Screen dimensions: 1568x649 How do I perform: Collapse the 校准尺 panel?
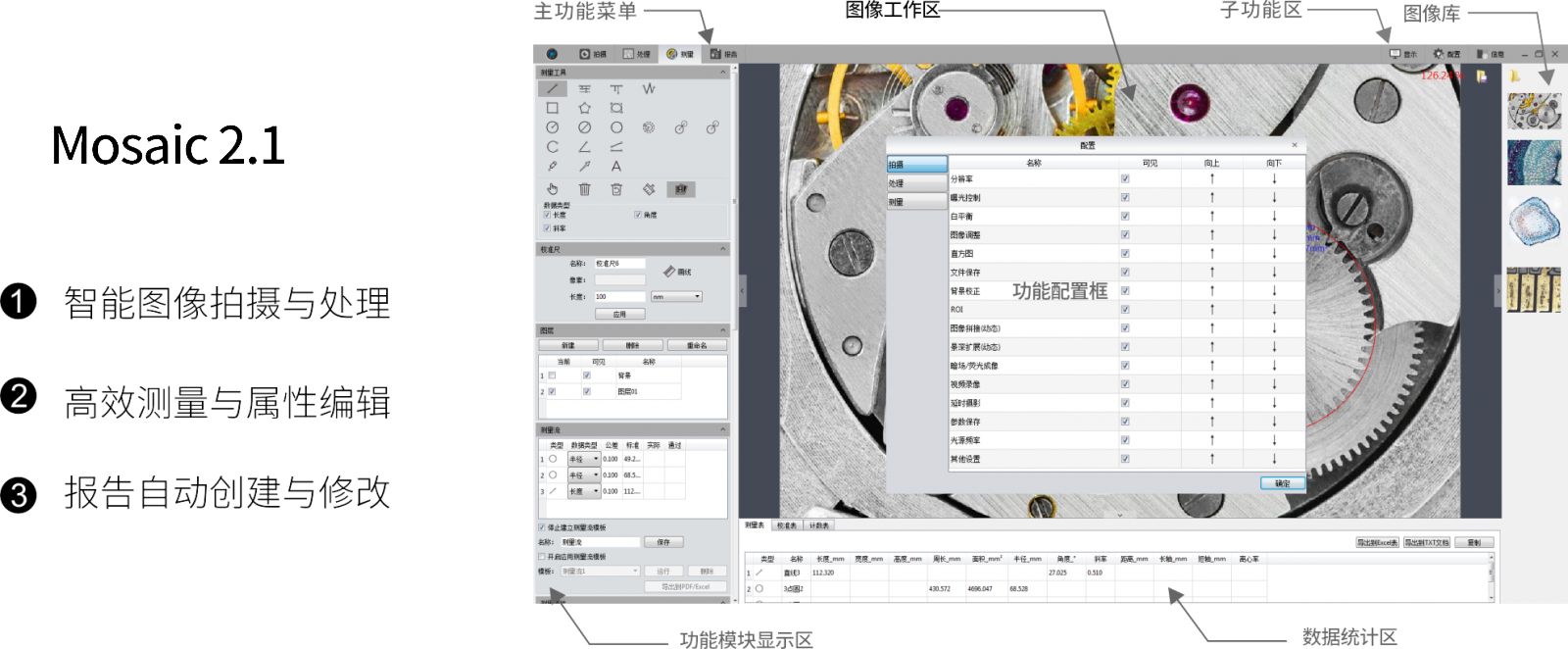coord(723,249)
